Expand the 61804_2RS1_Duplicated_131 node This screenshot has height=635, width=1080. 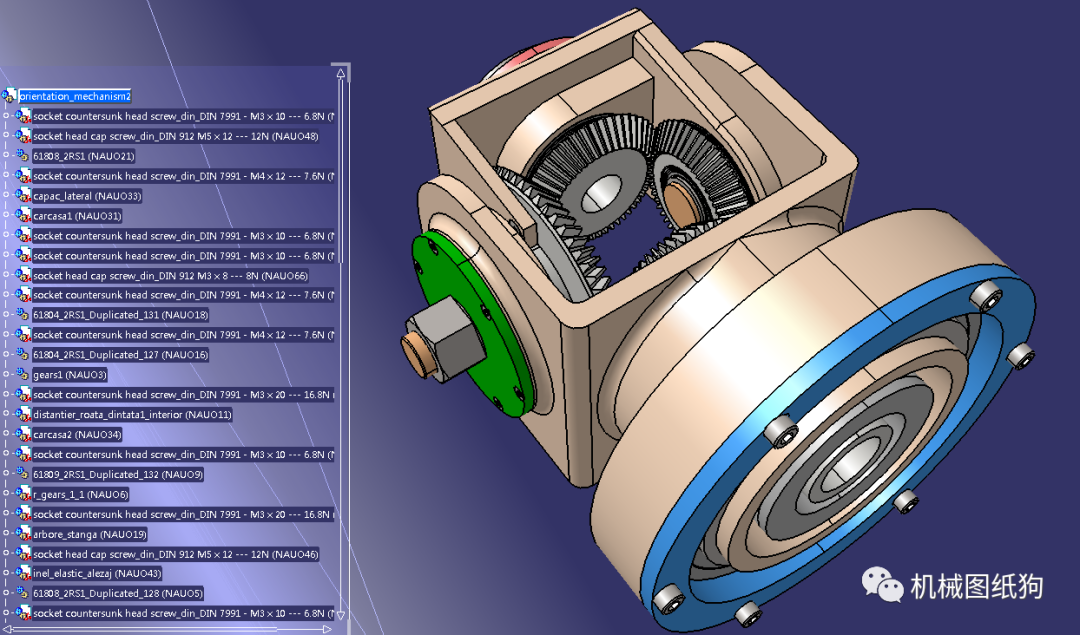(x=6, y=315)
